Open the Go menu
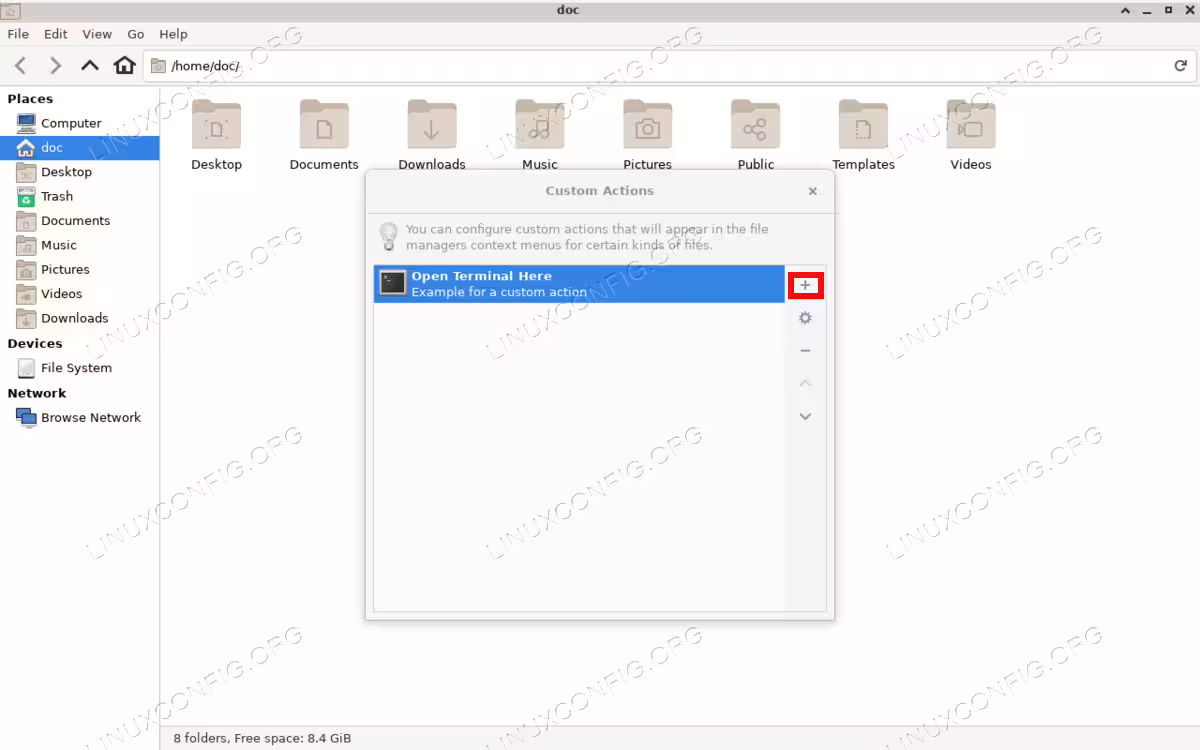 pyautogui.click(x=136, y=34)
